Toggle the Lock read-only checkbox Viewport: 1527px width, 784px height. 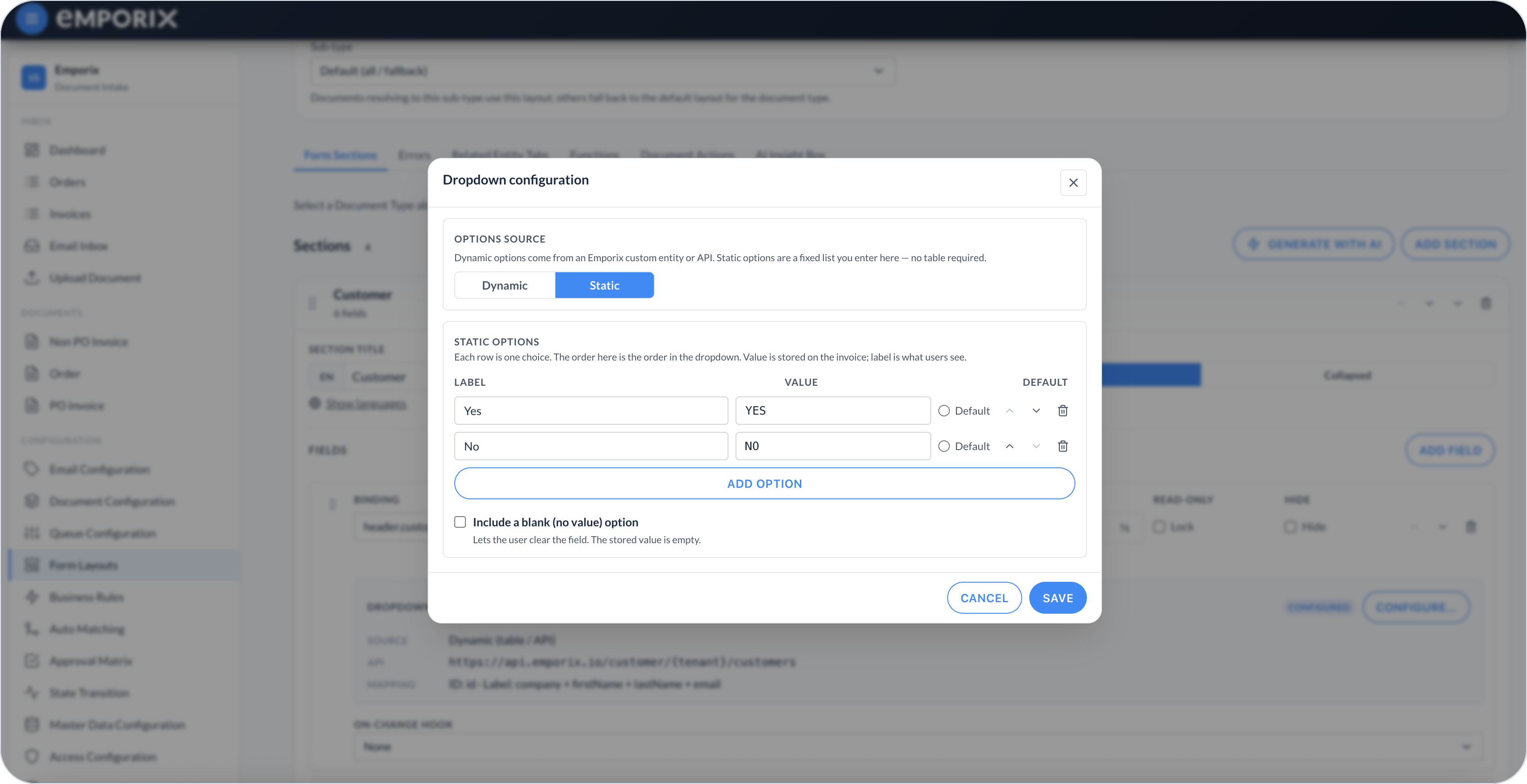click(1159, 527)
